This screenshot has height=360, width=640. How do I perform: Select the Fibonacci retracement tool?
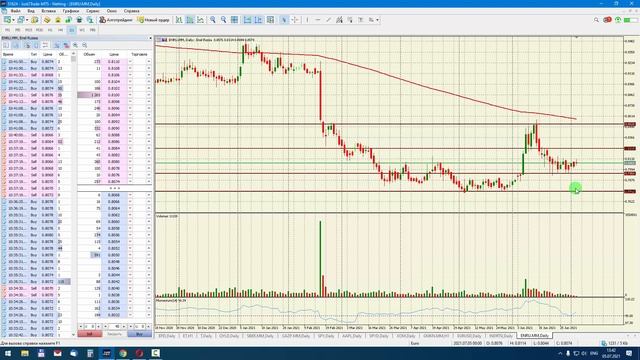350,20
